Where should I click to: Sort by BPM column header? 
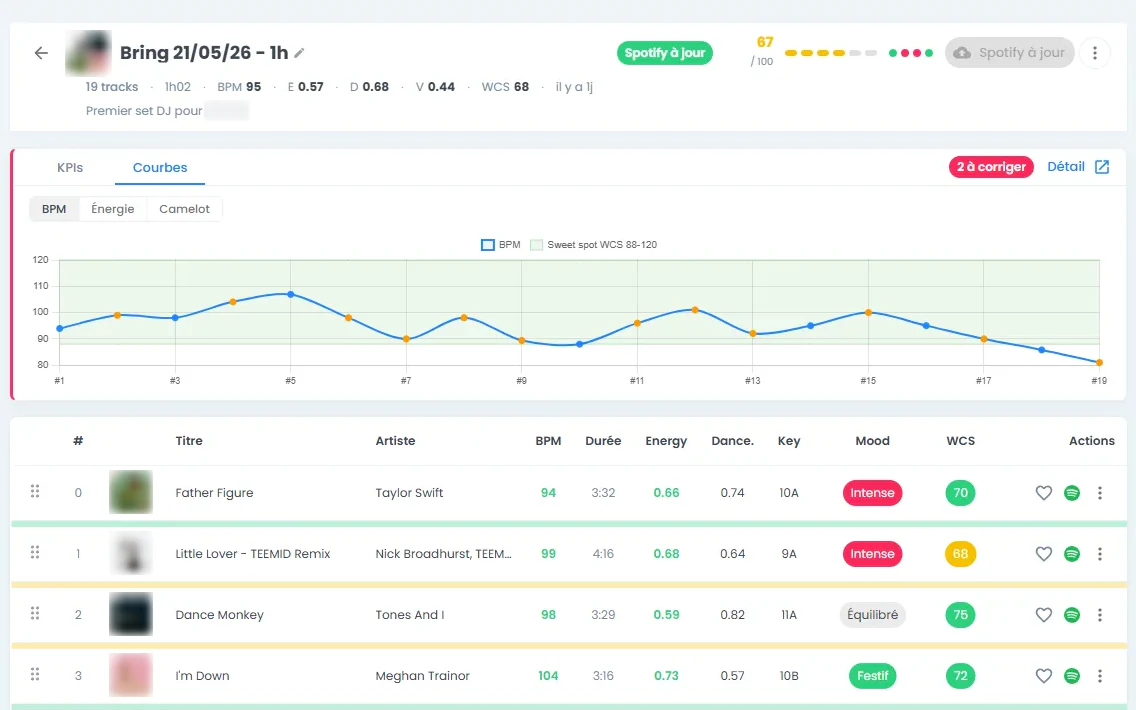[x=548, y=441]
